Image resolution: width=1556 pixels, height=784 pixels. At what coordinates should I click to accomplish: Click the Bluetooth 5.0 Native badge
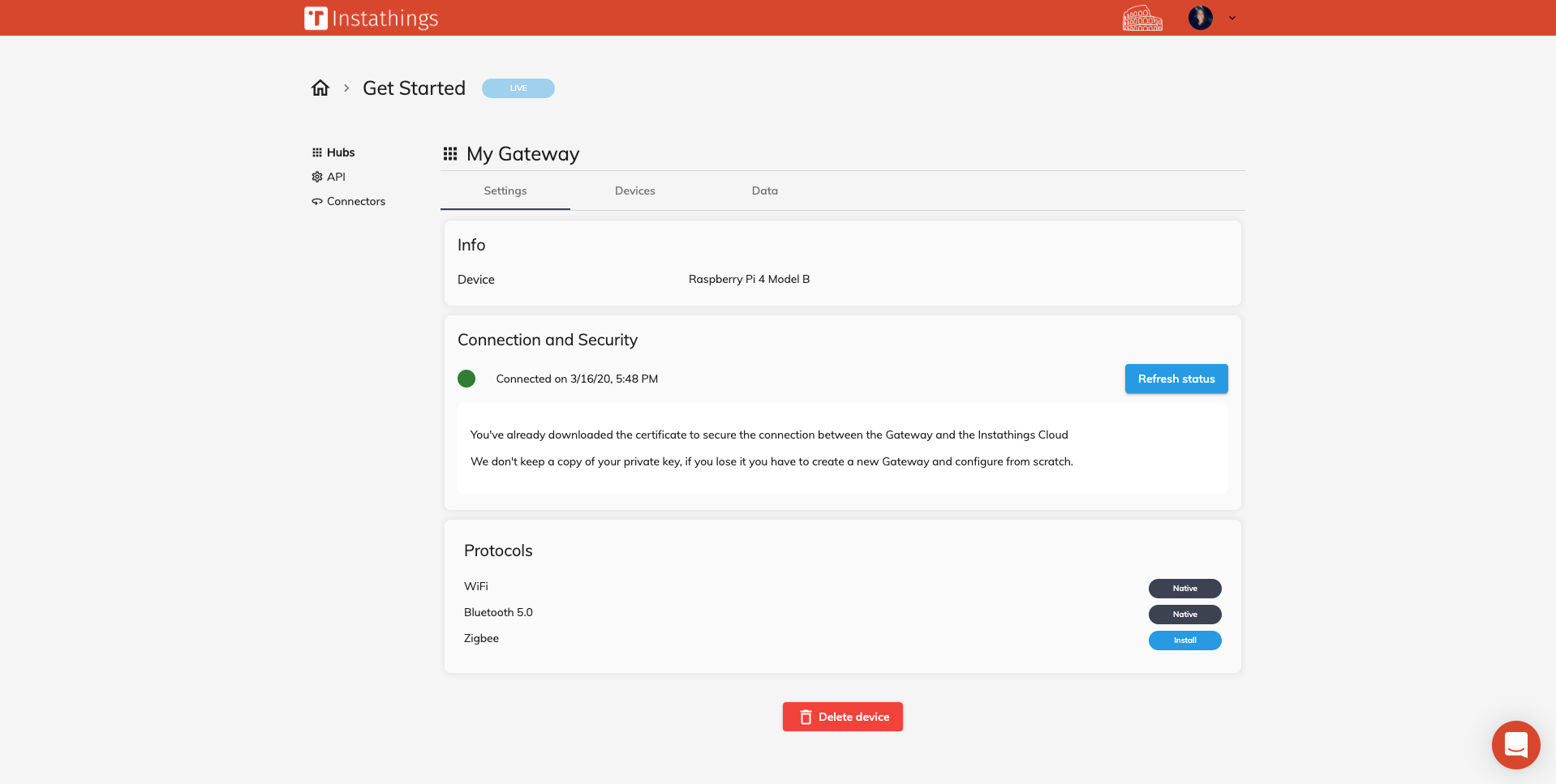(x=1185, y=615)
